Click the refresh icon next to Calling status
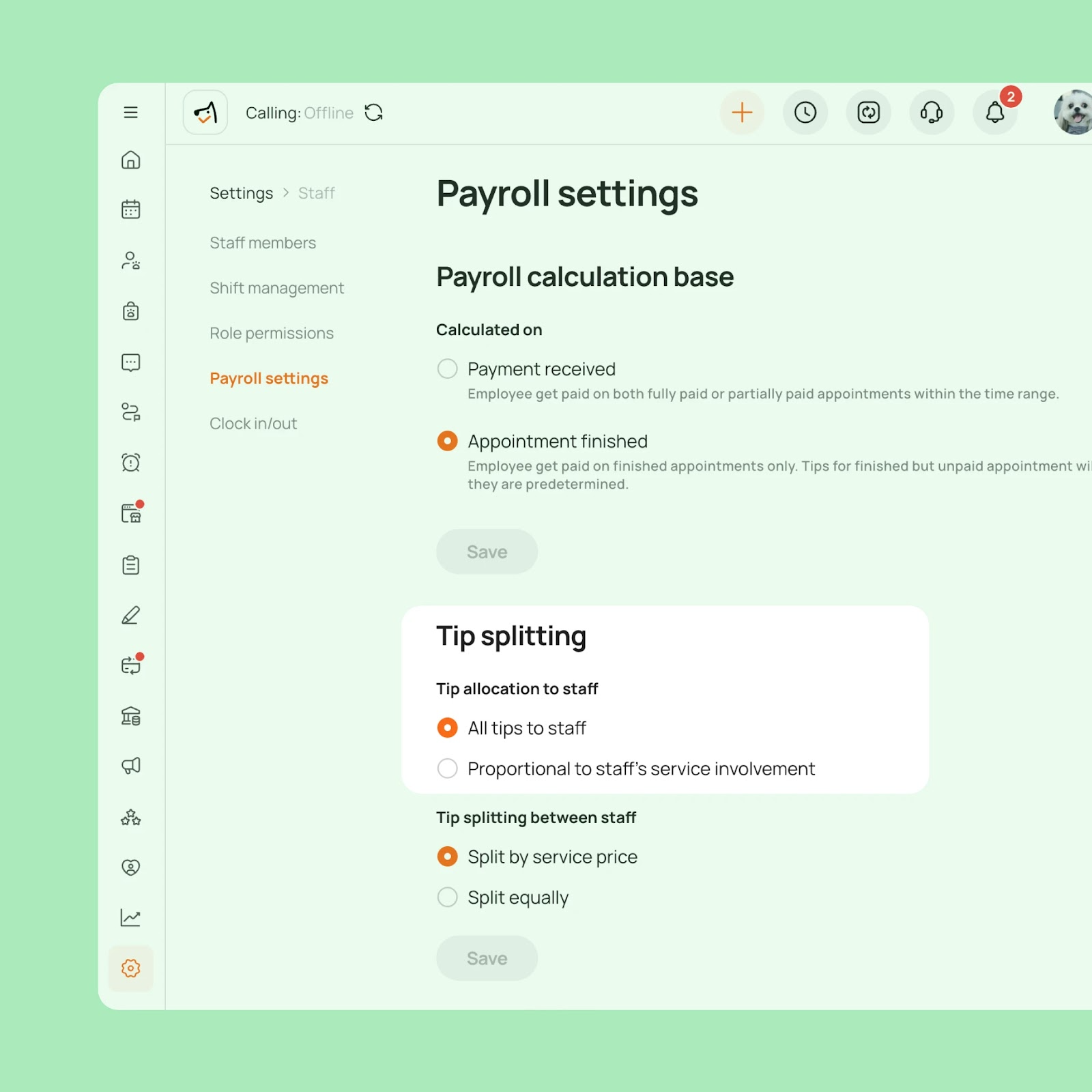Screen dimensions: 1092x1092 pyautogui.click(x=374, y=113)
